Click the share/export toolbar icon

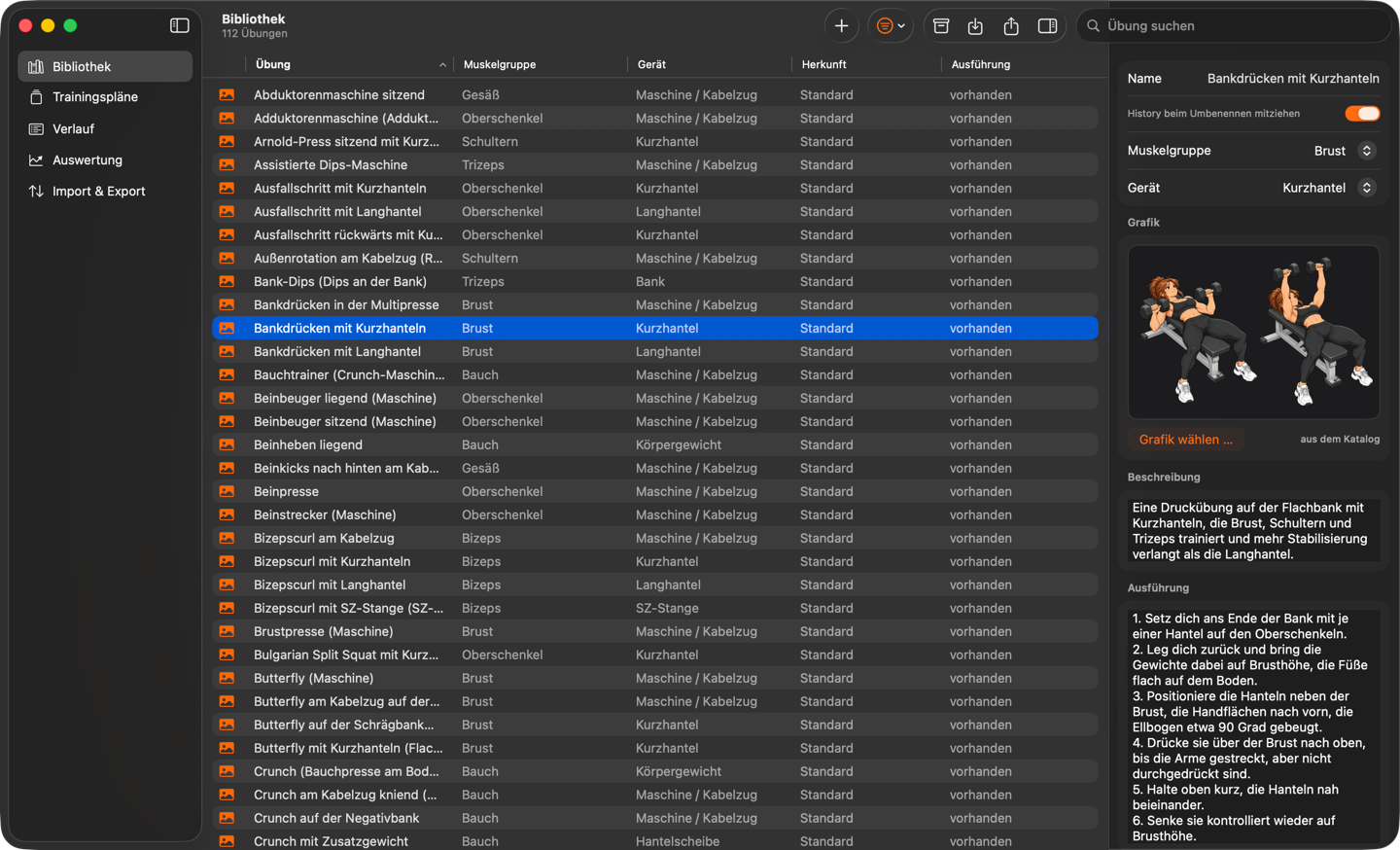(x=1011, y=26)
